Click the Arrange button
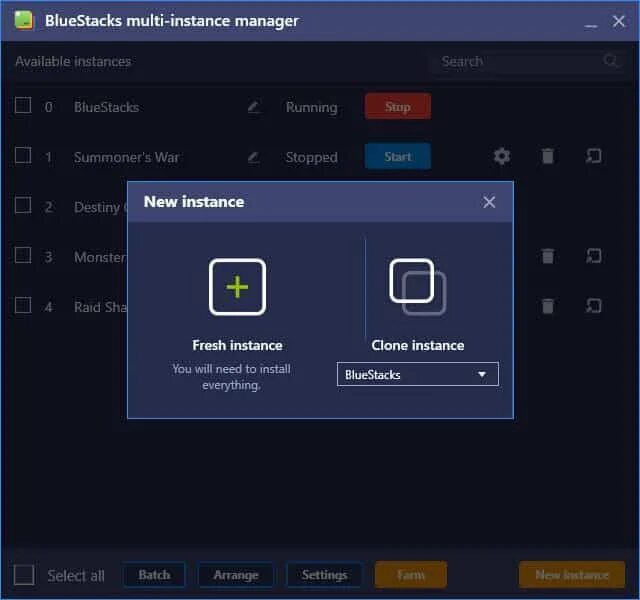The image size is (640, 600). pos(236,575)
